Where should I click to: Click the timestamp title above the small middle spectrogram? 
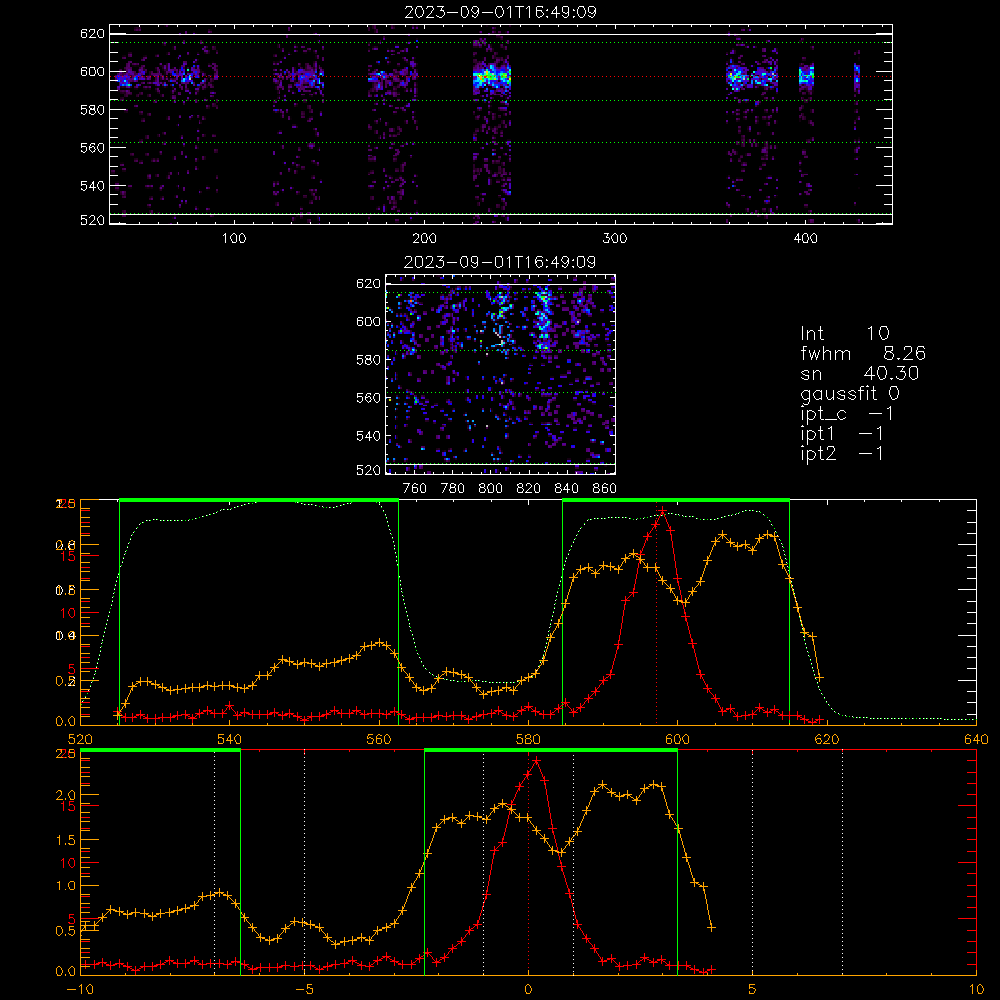pos(500,262)
